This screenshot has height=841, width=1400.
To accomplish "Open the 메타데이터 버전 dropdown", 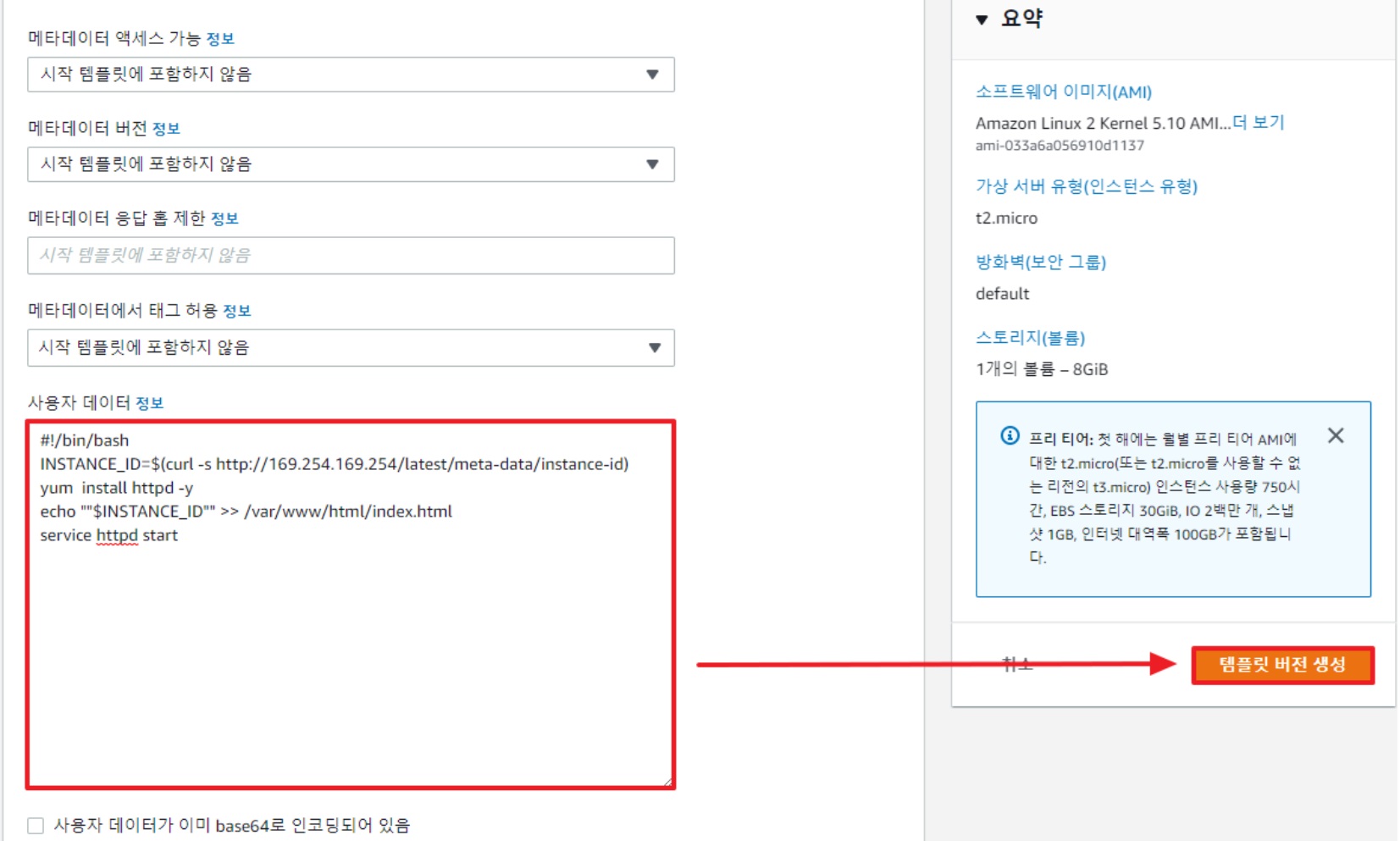I will [351, 164].
